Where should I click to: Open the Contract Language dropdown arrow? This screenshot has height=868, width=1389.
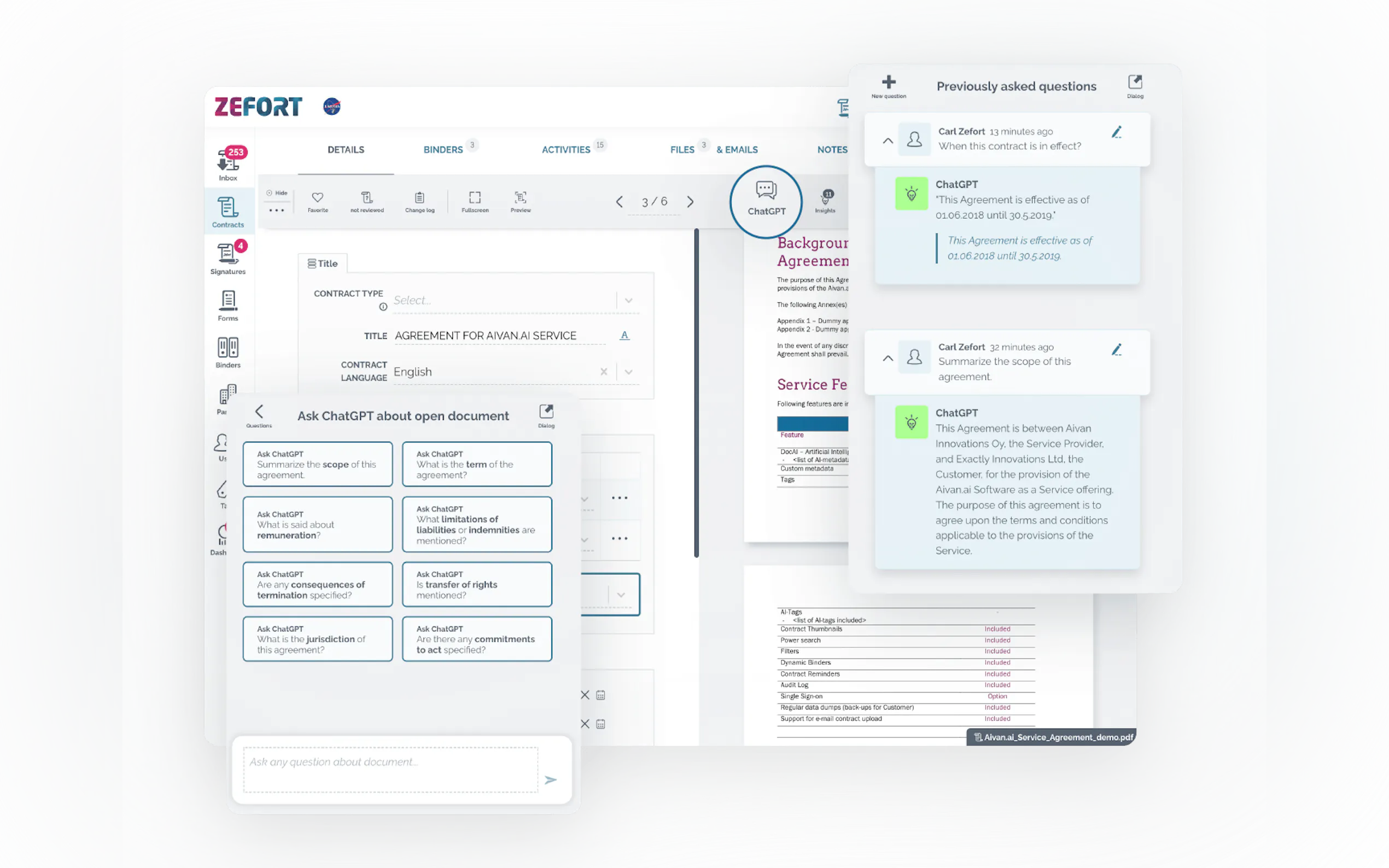[629, 372]
